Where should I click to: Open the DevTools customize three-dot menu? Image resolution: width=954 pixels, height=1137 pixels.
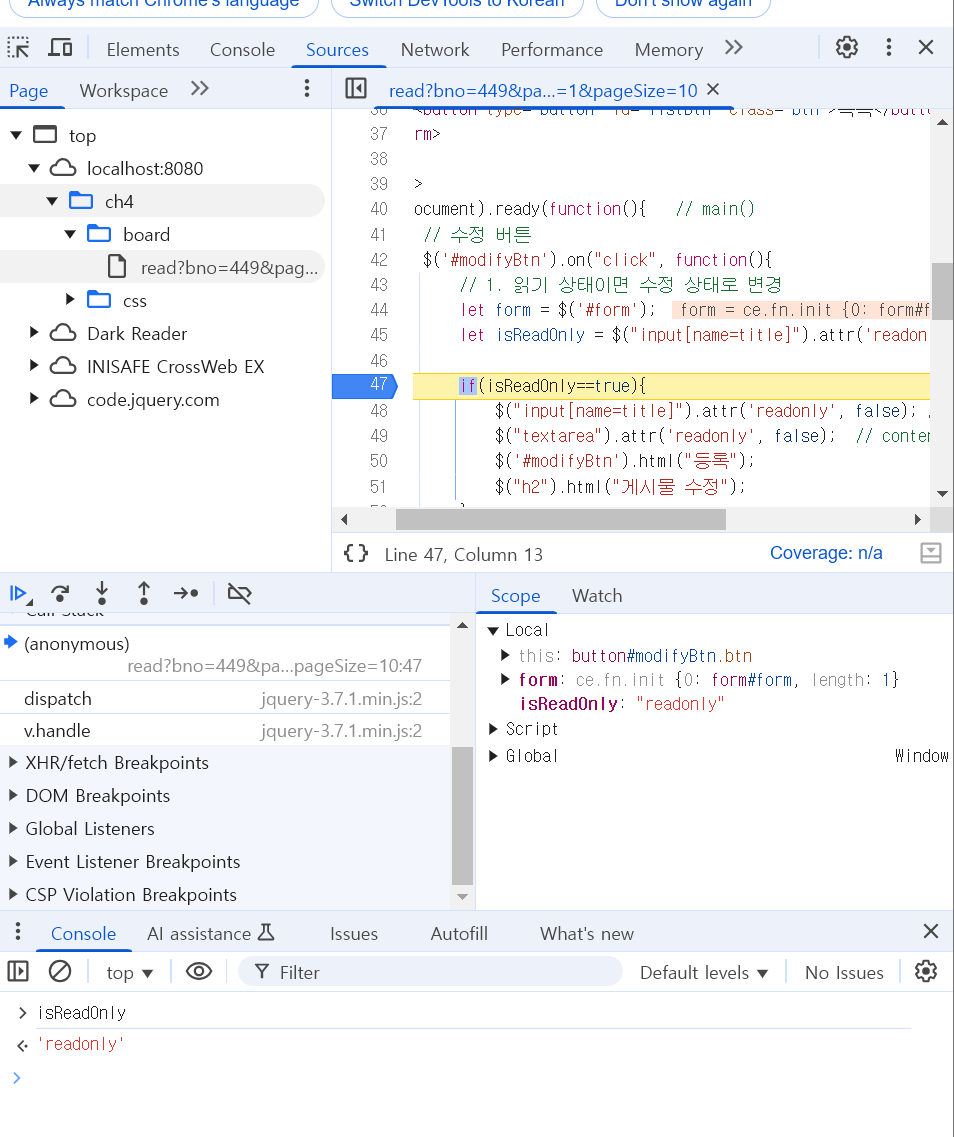(889, 48)
